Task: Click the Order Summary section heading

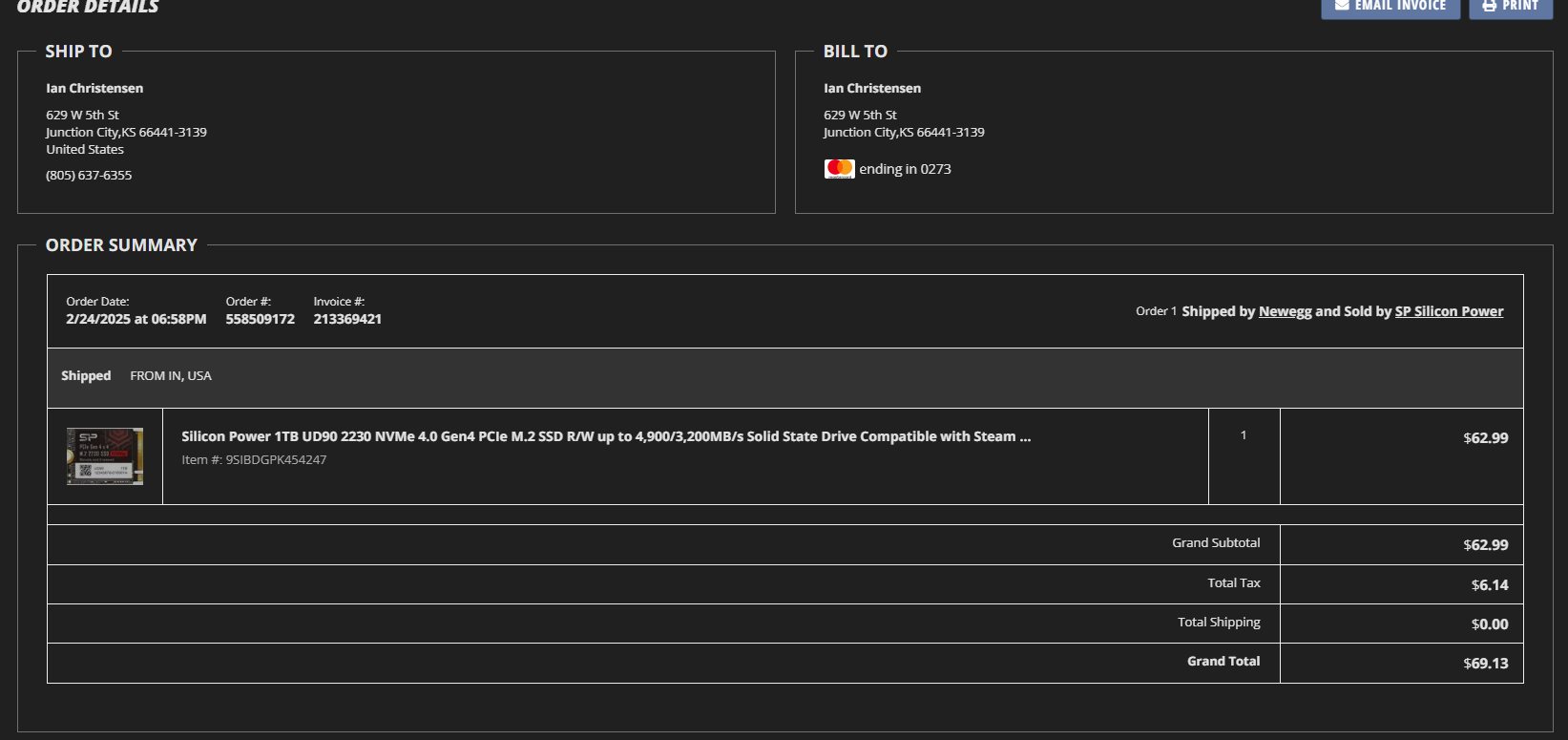Action: (121, 245)
